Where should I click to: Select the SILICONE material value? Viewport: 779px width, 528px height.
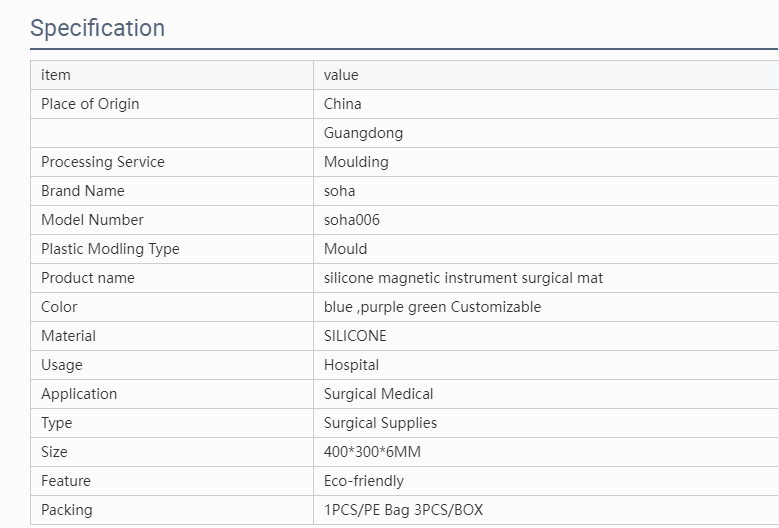[355, 336]
